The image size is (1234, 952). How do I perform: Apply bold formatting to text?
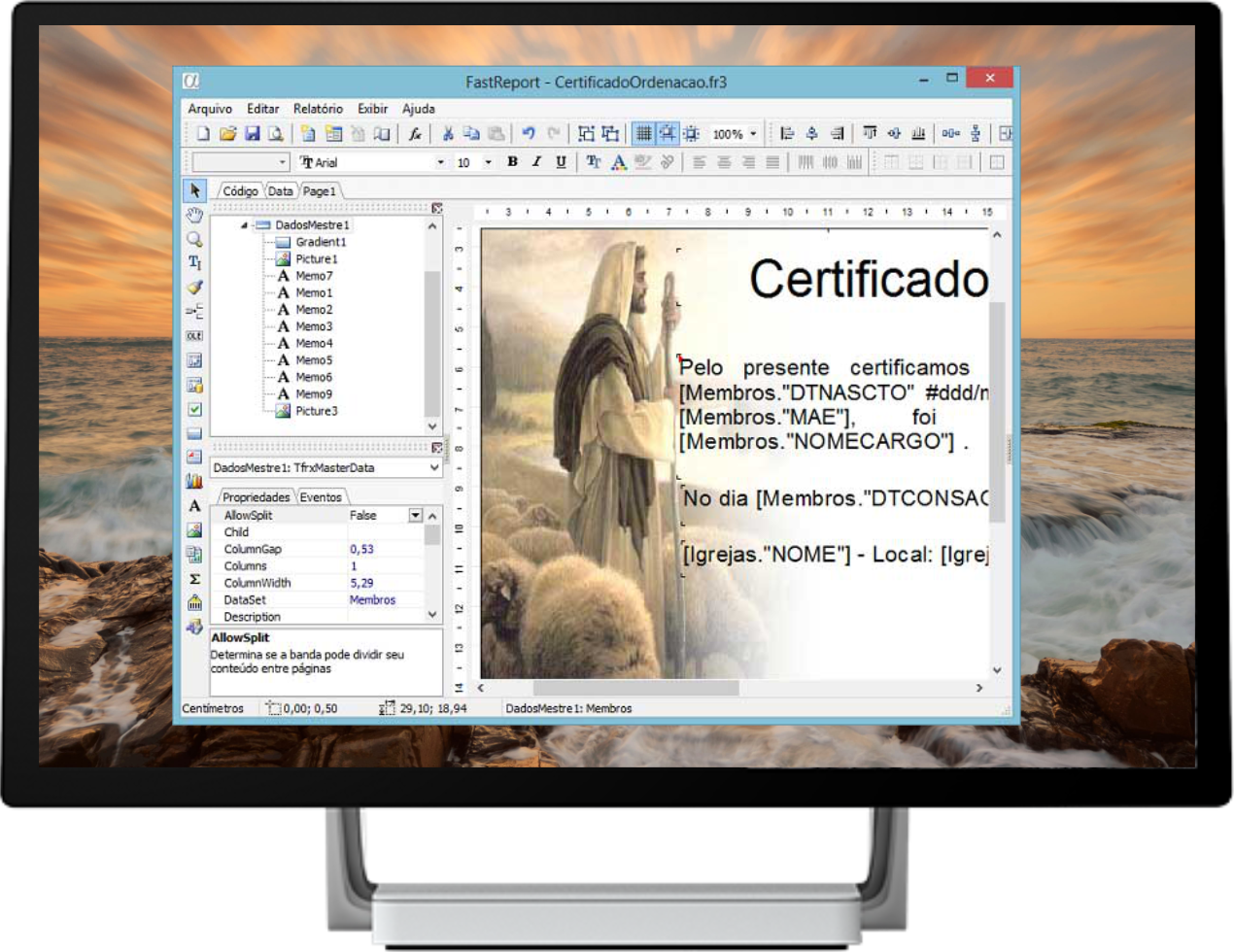pos(513,162)
